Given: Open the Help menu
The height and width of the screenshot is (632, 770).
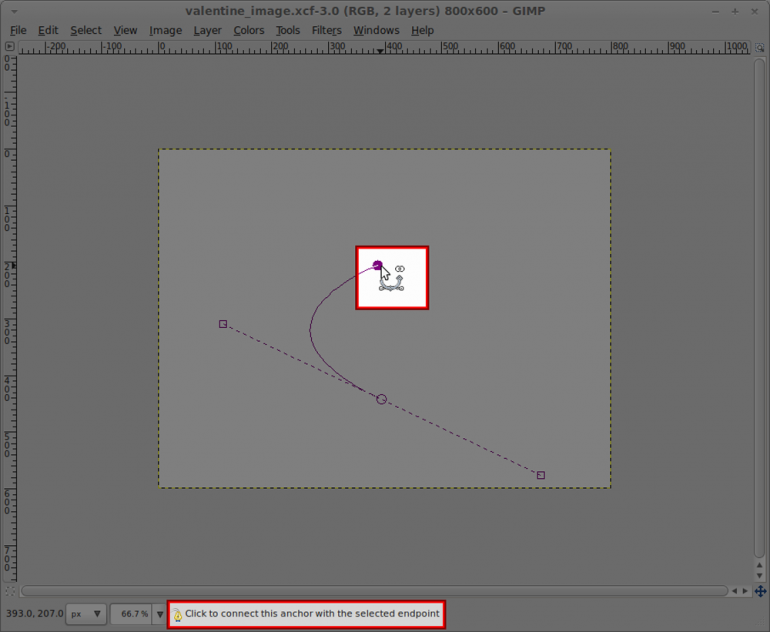Looking at the screenshot, I should [422, 30].
